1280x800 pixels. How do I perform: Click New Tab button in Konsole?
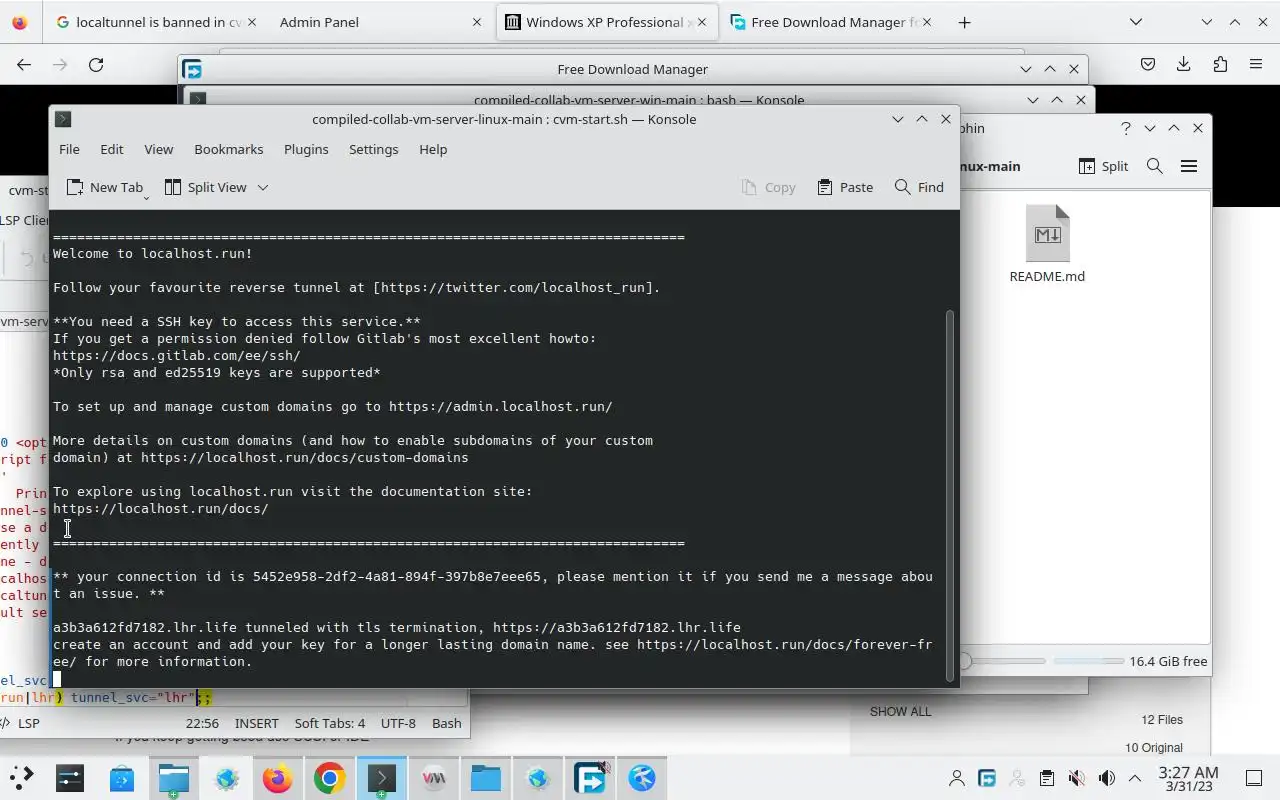point(104,187)
